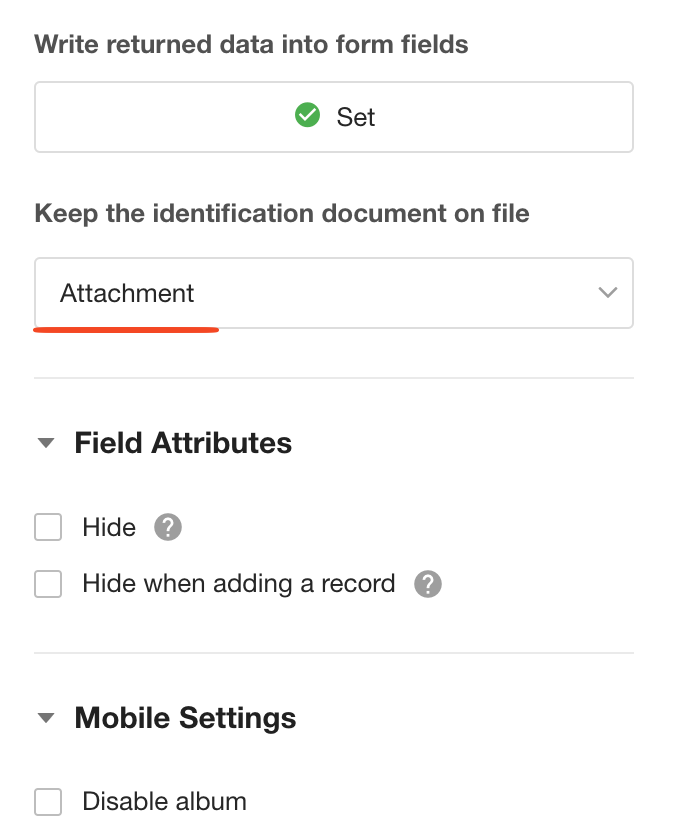674x840 pixels.
Task: Click "Write returned data into form fields" heading
Action: tap(252, 44)
